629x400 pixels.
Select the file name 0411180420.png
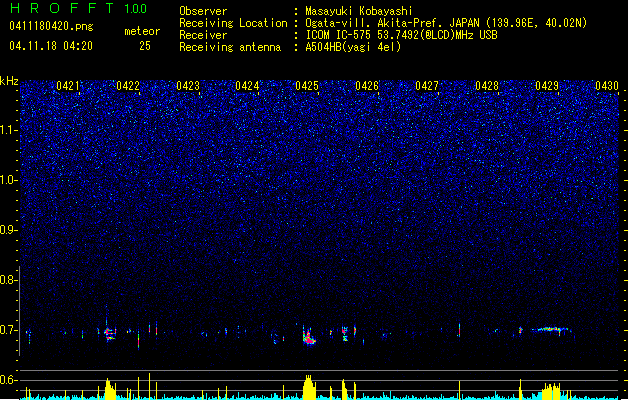[x=51, y=26]
